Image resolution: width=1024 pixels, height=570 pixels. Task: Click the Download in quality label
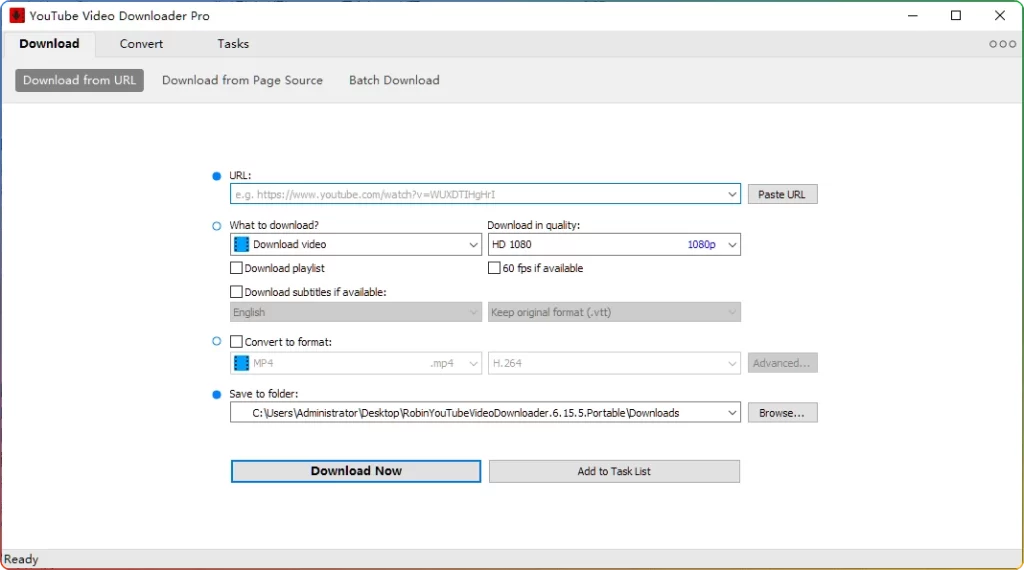(534, 225)
